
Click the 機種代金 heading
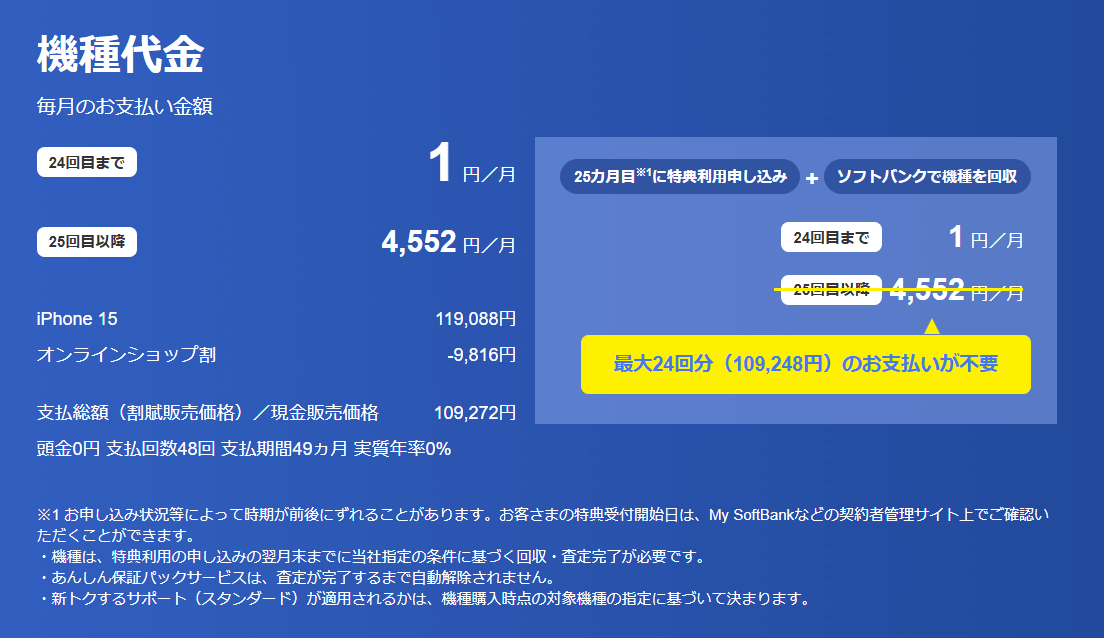tap(120, 54)
